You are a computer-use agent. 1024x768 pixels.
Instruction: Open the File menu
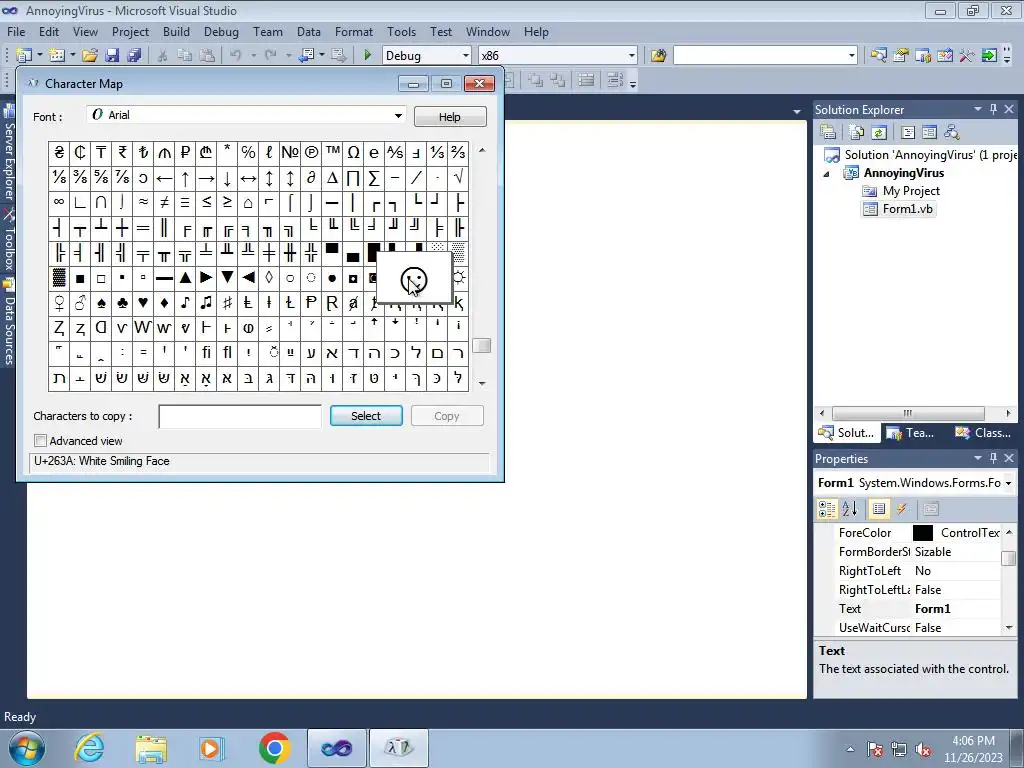[16, 31]
